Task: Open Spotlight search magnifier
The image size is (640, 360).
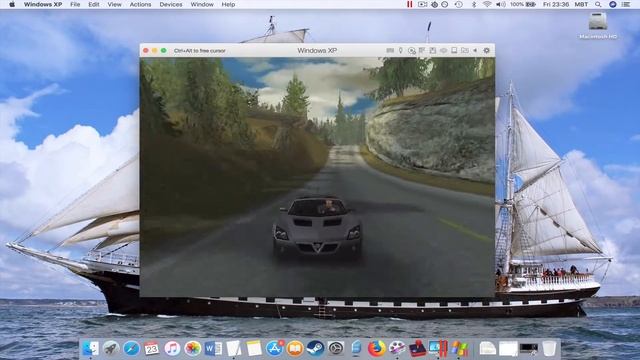Action: tap(598, 4)
